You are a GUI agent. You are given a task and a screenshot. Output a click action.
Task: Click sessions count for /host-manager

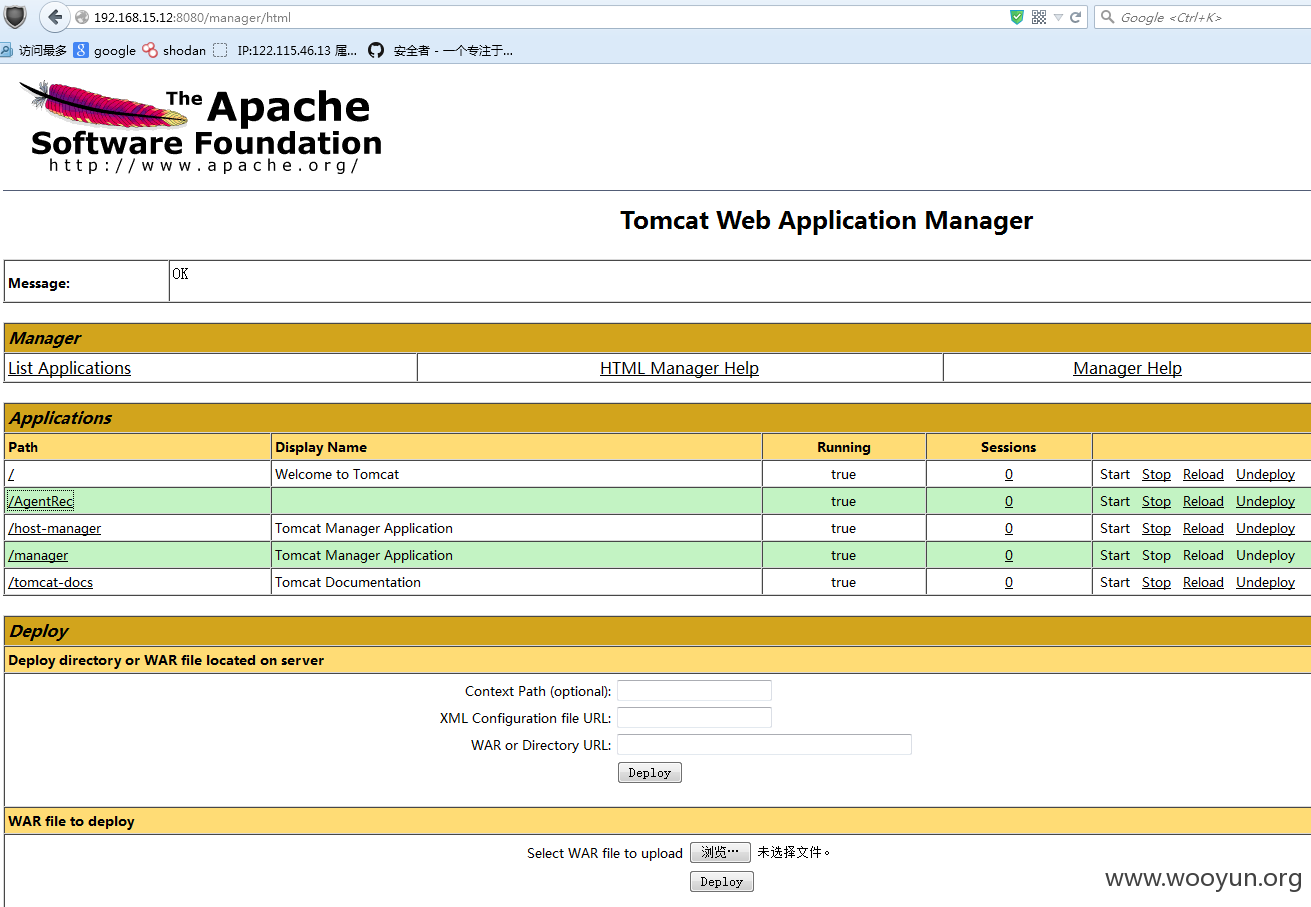click(x=1009, y=528)
